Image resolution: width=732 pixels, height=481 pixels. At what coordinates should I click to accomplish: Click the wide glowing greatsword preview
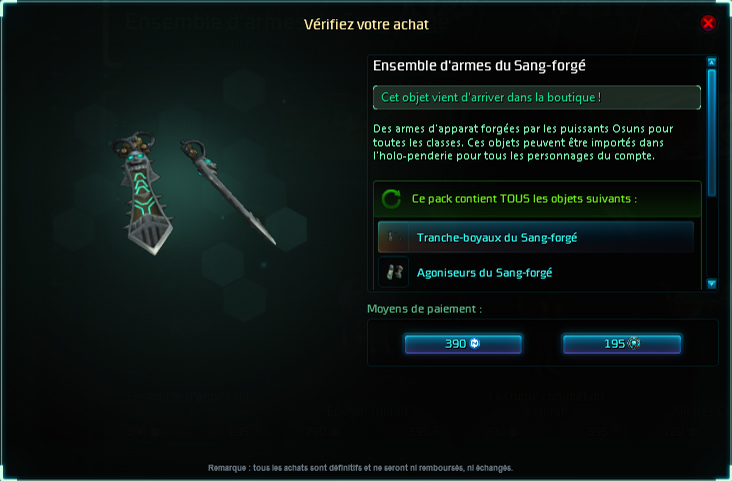(x=142, y=193)
